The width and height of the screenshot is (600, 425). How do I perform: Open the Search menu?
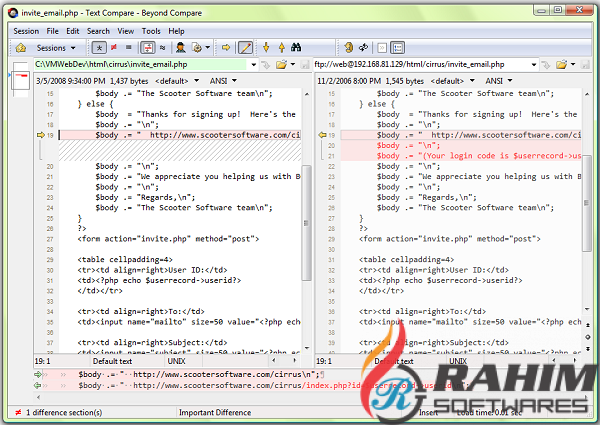coord(98,31)
